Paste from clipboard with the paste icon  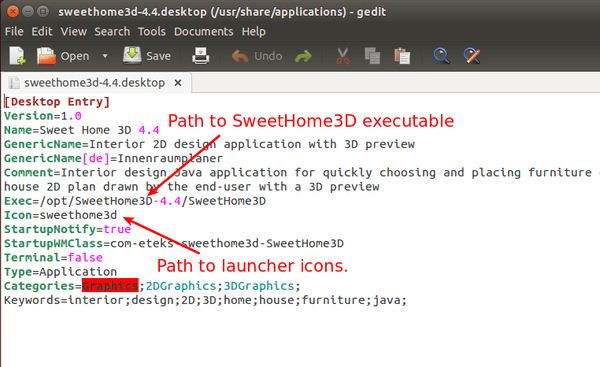pos(402,56)
